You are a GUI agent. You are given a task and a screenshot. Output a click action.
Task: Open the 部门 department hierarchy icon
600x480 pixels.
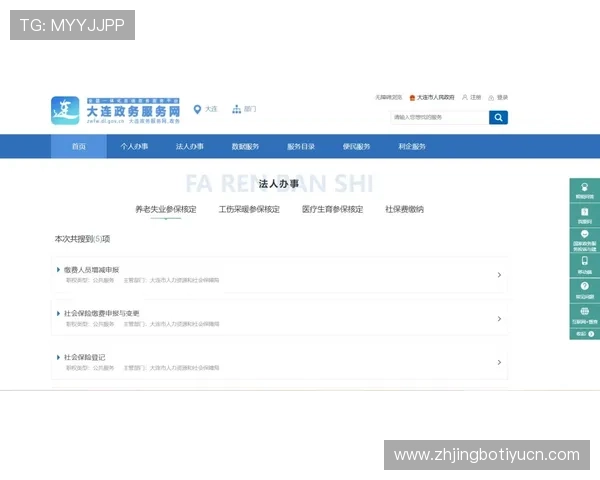tap(236, 109)
